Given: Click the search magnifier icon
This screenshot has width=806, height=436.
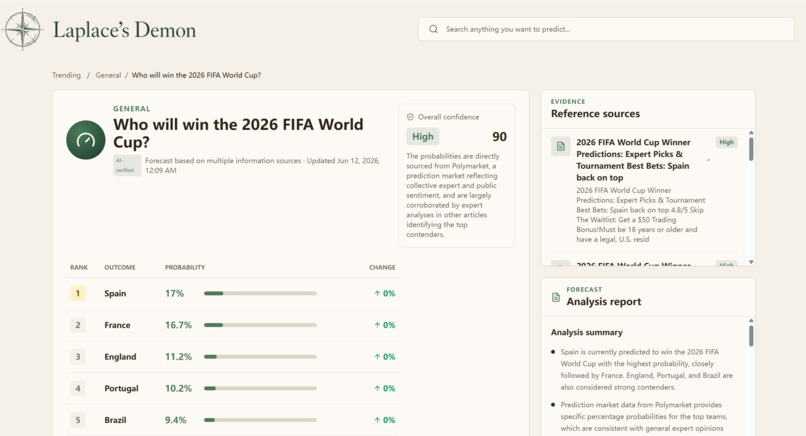Looking at the screenshot, I should (433, 29).
